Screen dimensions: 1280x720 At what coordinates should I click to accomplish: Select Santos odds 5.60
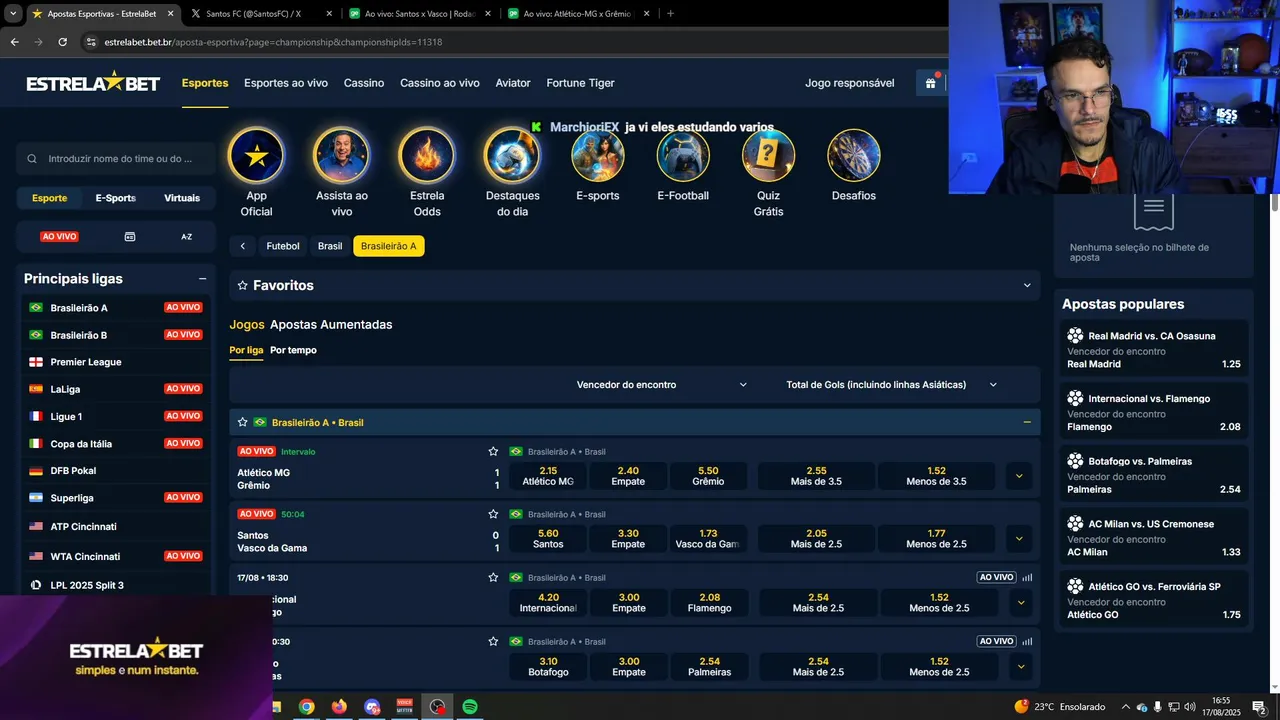(548, 539)
